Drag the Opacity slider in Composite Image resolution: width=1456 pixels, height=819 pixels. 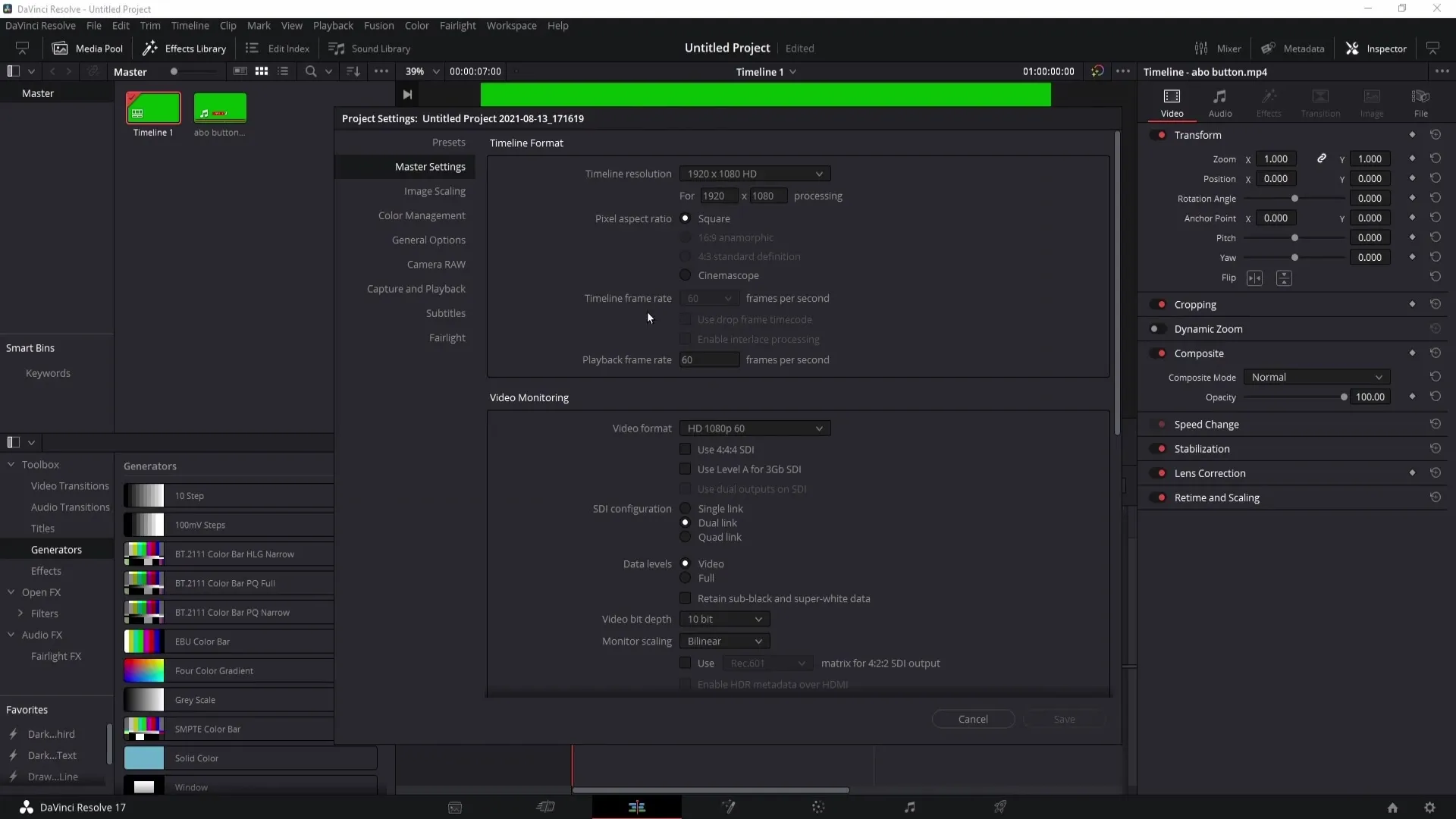click(x=1344, y=397)
